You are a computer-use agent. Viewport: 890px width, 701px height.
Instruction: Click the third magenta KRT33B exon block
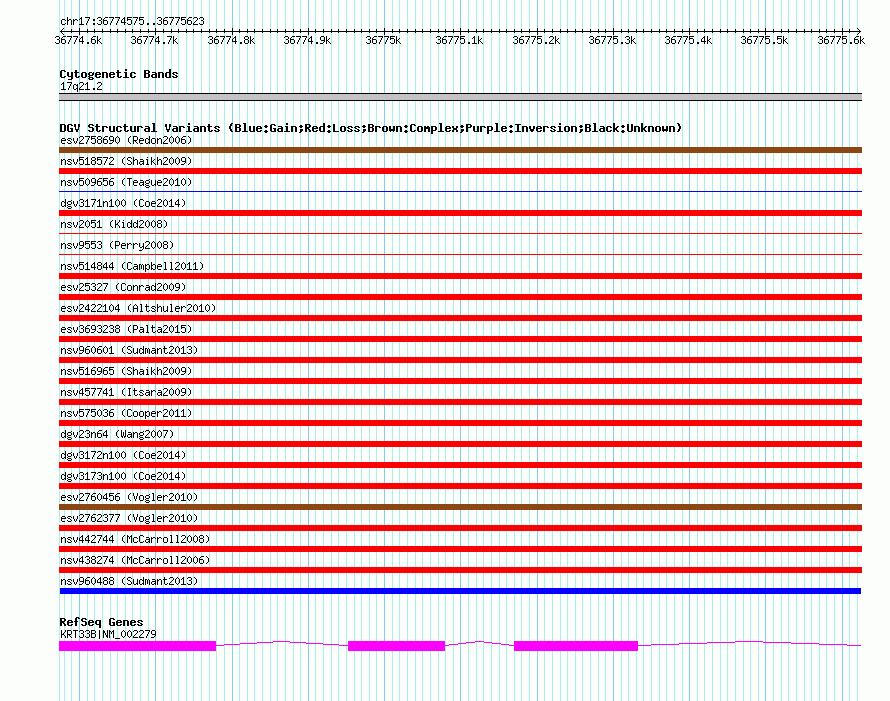click(576, 646)
